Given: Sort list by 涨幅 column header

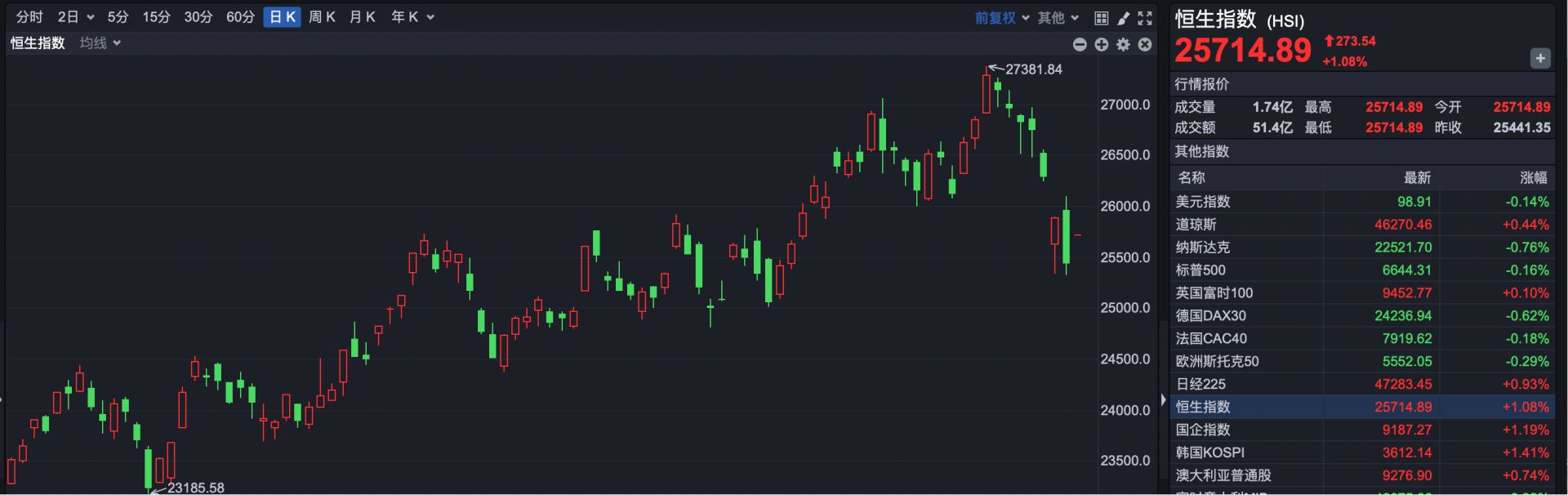Looking at the screenshot, I should [1533, 178].
